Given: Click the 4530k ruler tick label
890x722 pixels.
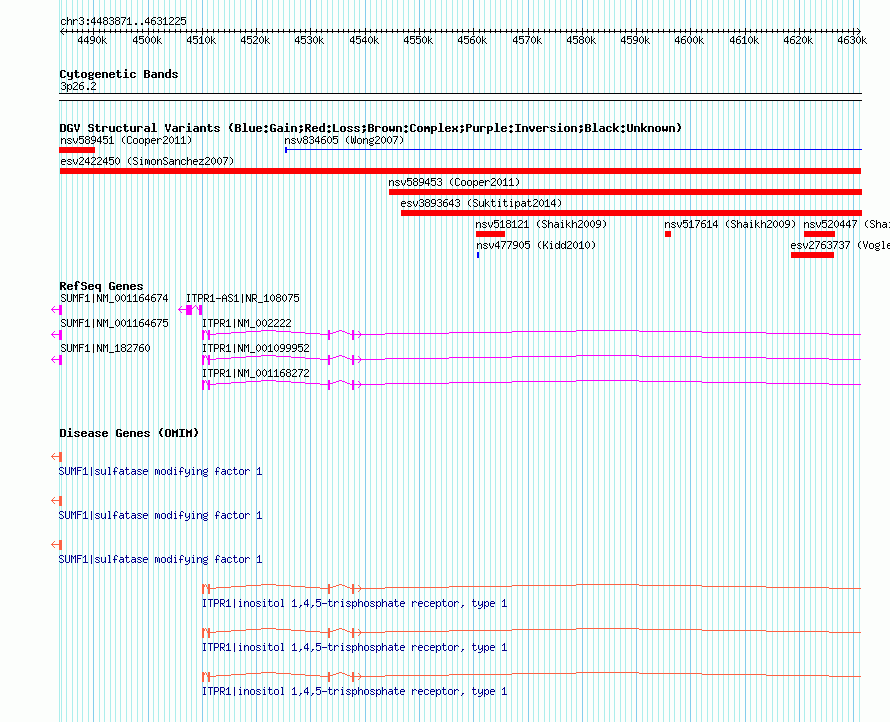Looking at the screenshot, I should coord(309,40).
